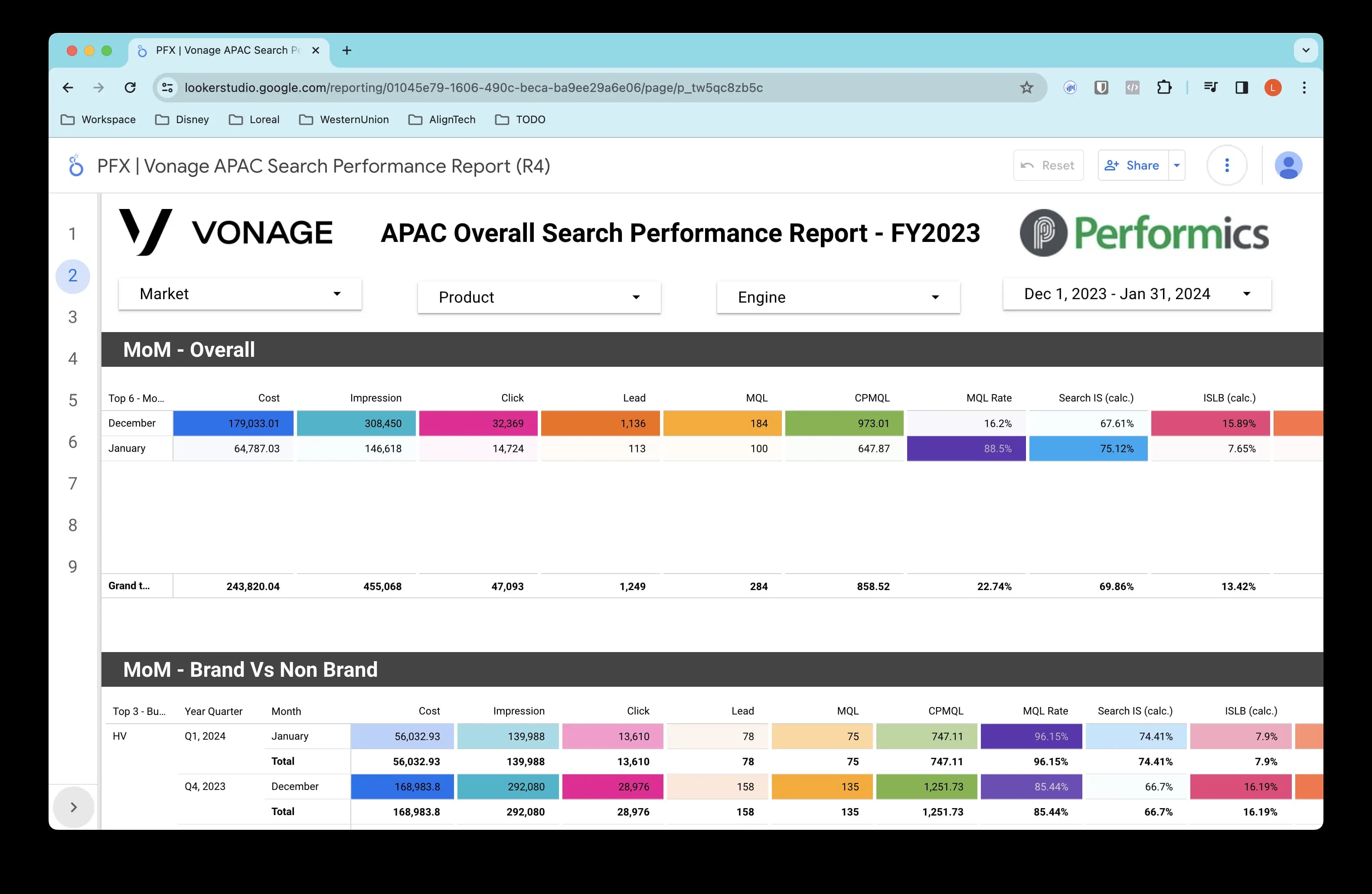
Task: Sort by Impression column in MoM Overall
Action: 376,398
